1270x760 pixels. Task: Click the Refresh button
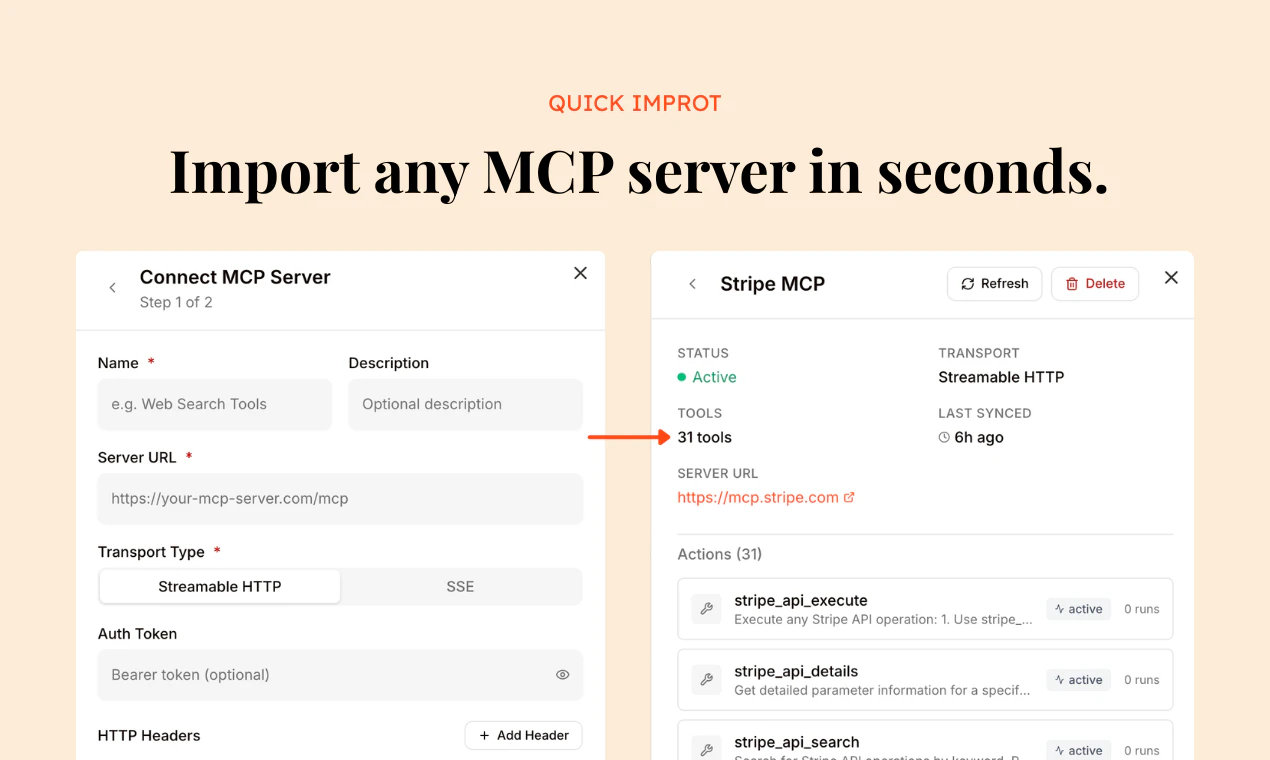[x=995, y=284]
